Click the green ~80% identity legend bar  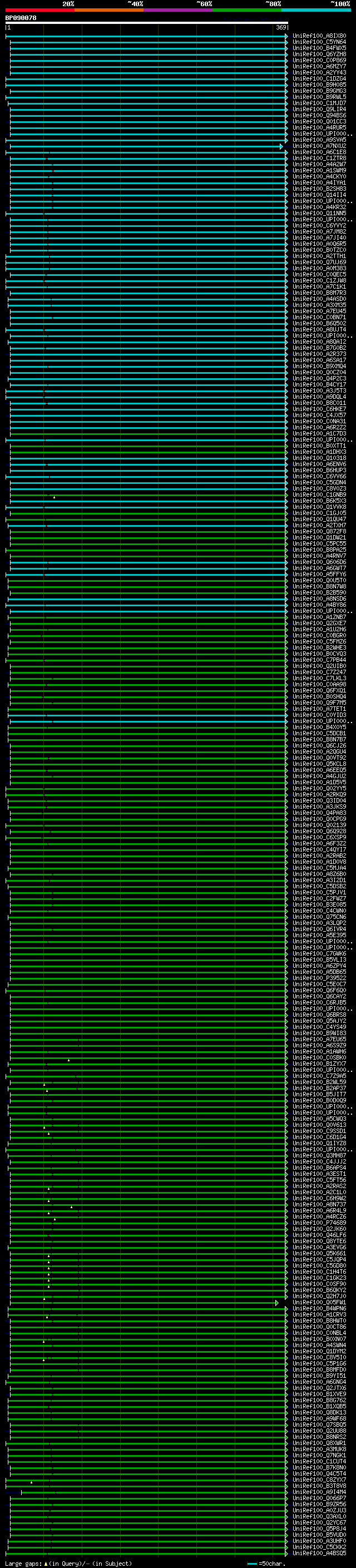(247, 10)
